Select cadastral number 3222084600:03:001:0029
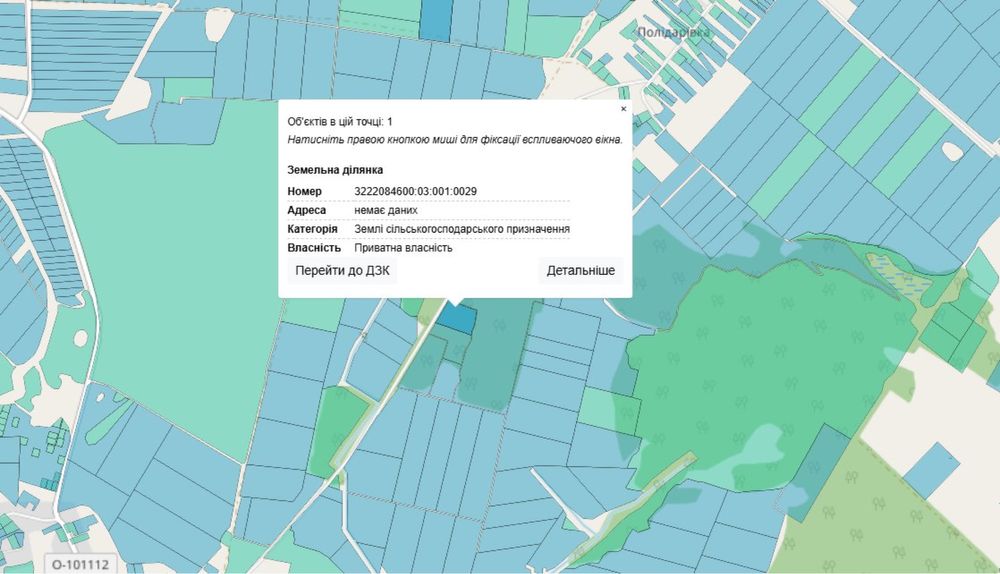The image size is (1000, 574). [x=415, y=191]
